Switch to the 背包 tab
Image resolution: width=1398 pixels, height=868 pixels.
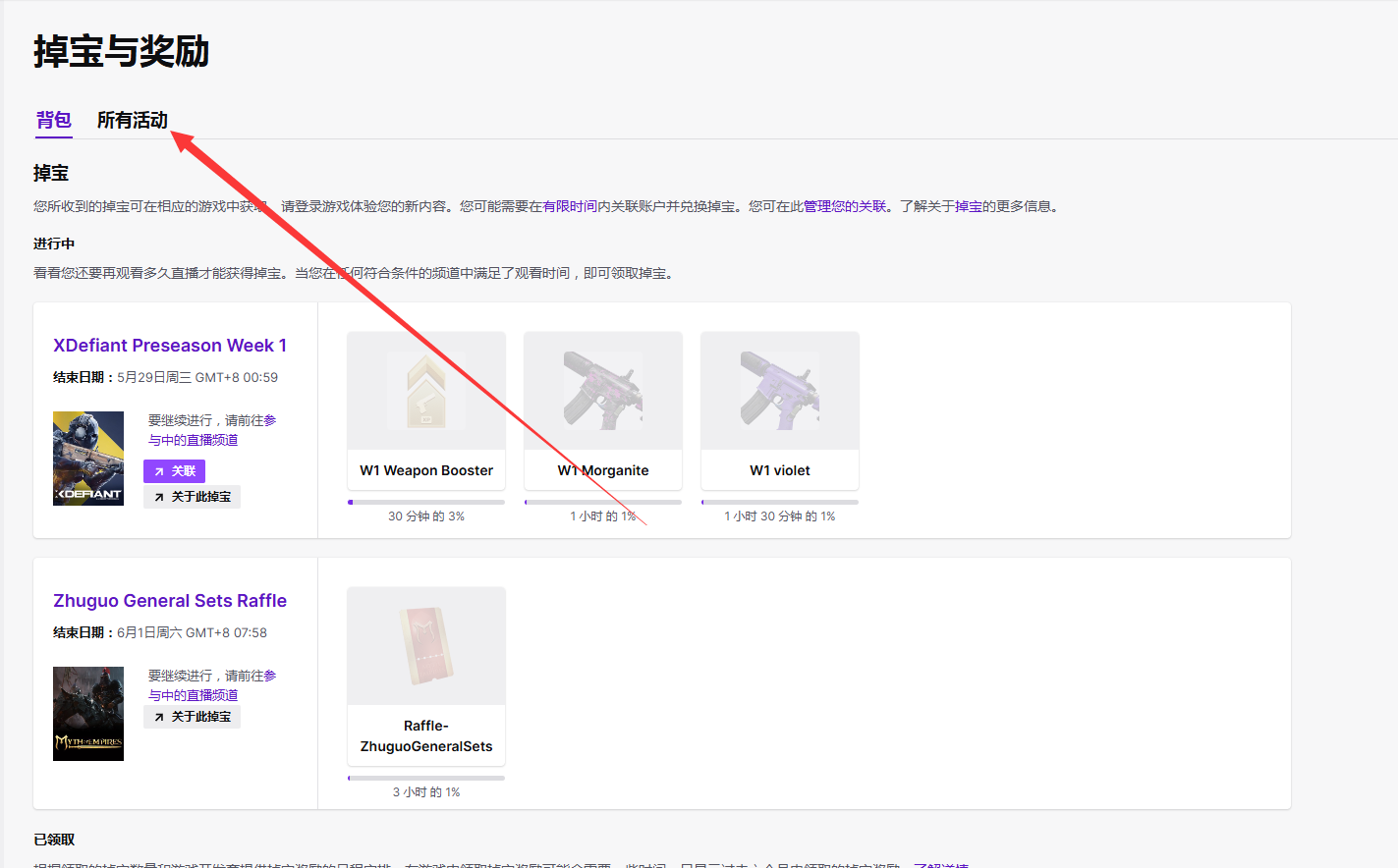pos(54,120)
